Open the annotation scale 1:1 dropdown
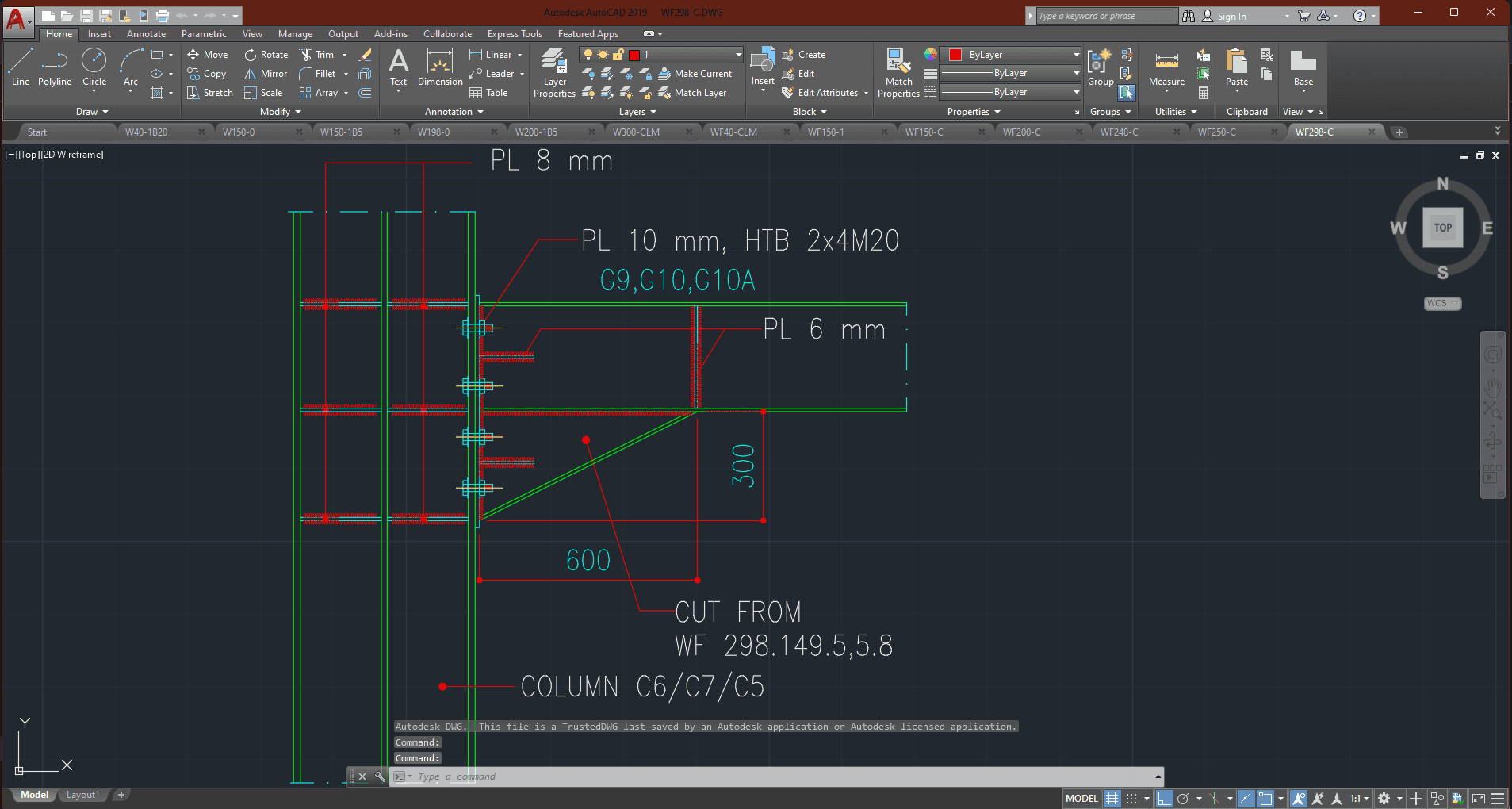The height and width of the screenshot is (809, 1512). click(x=1360, y=799)
